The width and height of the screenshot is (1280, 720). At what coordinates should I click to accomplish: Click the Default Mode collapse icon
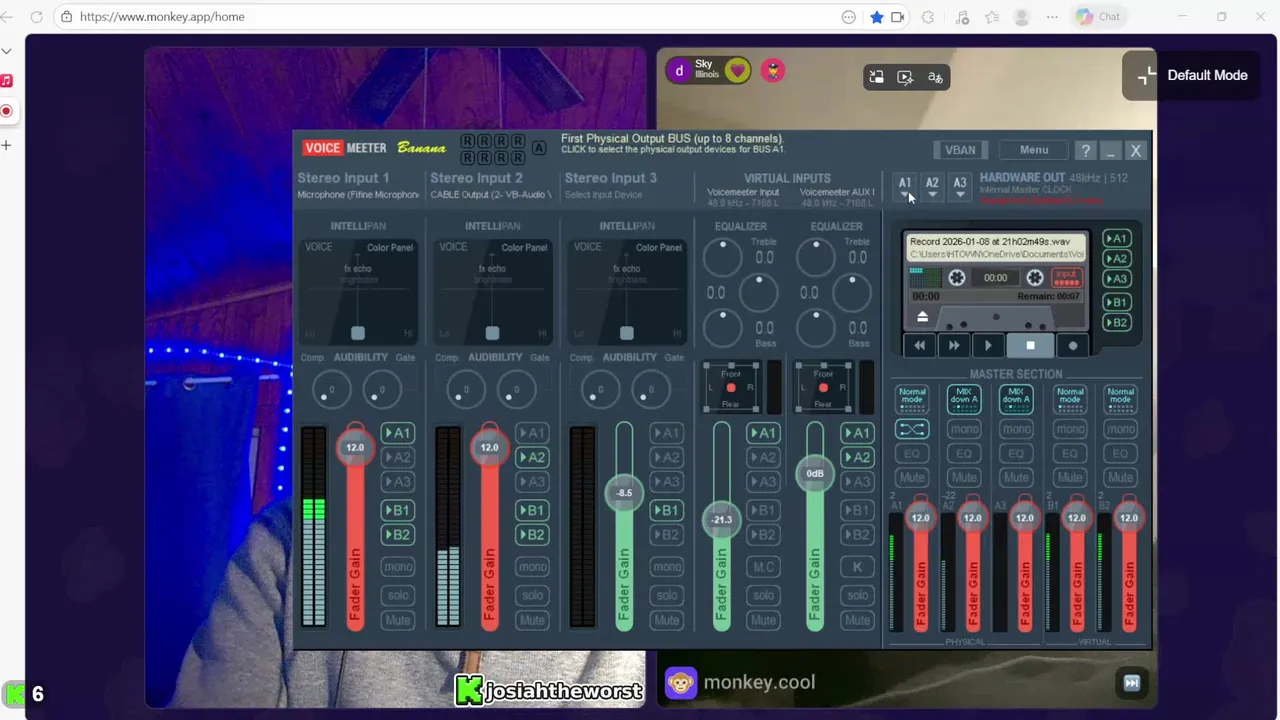click(x=1146, y=75)
